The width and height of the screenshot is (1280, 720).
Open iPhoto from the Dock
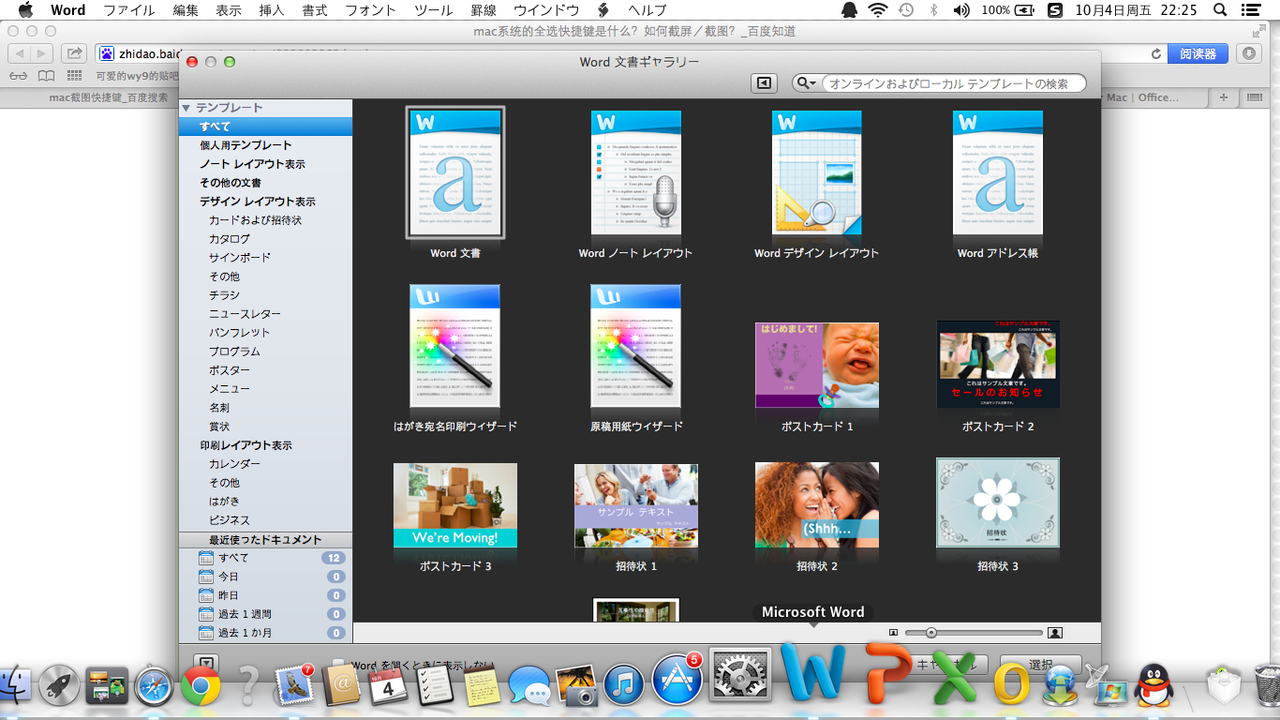(x=576, y=685)
